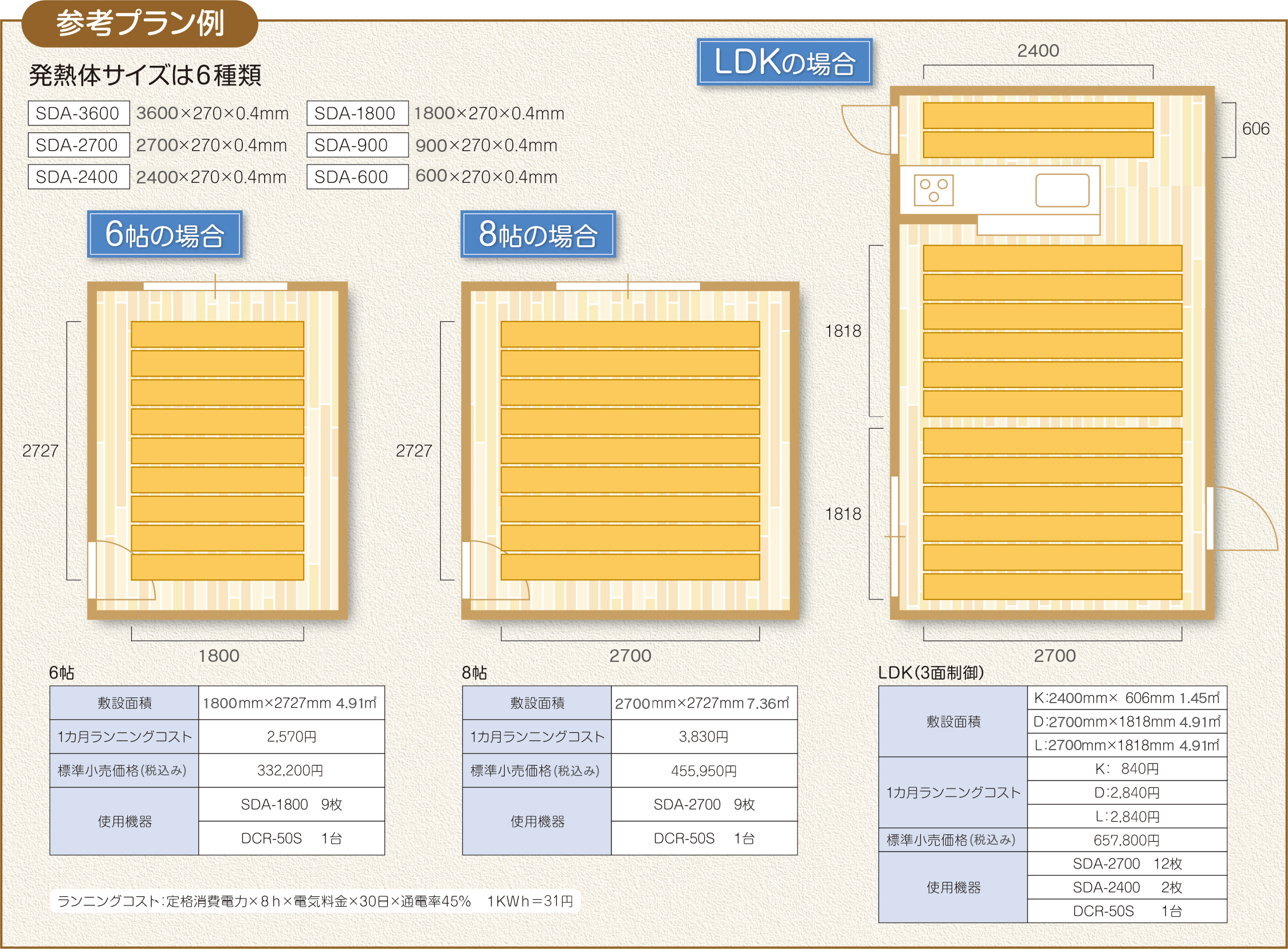The height and width of the screenshot is (949, 1288).
Task: Click the ランニングコスト formula footnote
Action: click(315, 901)
